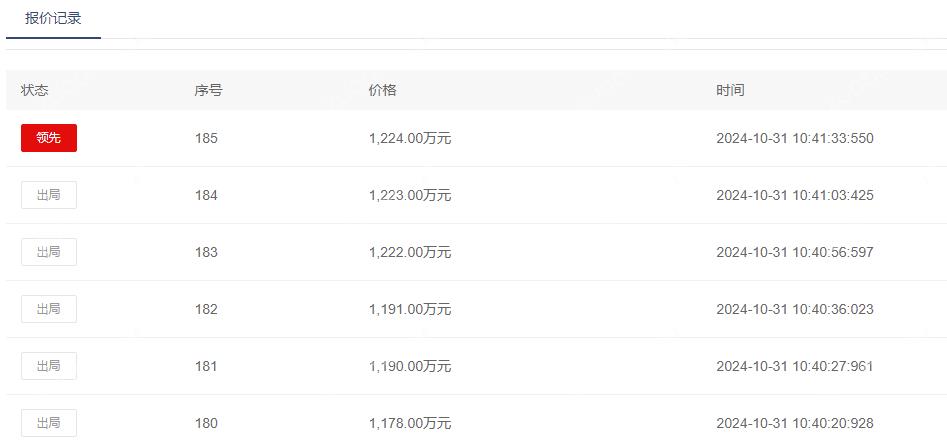The width and height of the screenshot is (947, 448).
Task: Click timestamp 2024-10-31 10:40:27:961
Action: [795, 366]
